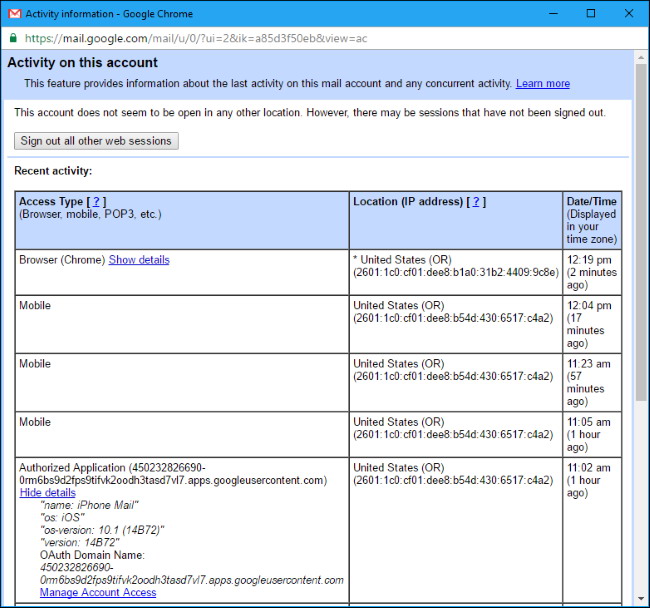Screen dimensions: 650x608
Task: Expand Show details for Browser (Chrome)
Action: [x=139, y=260]
